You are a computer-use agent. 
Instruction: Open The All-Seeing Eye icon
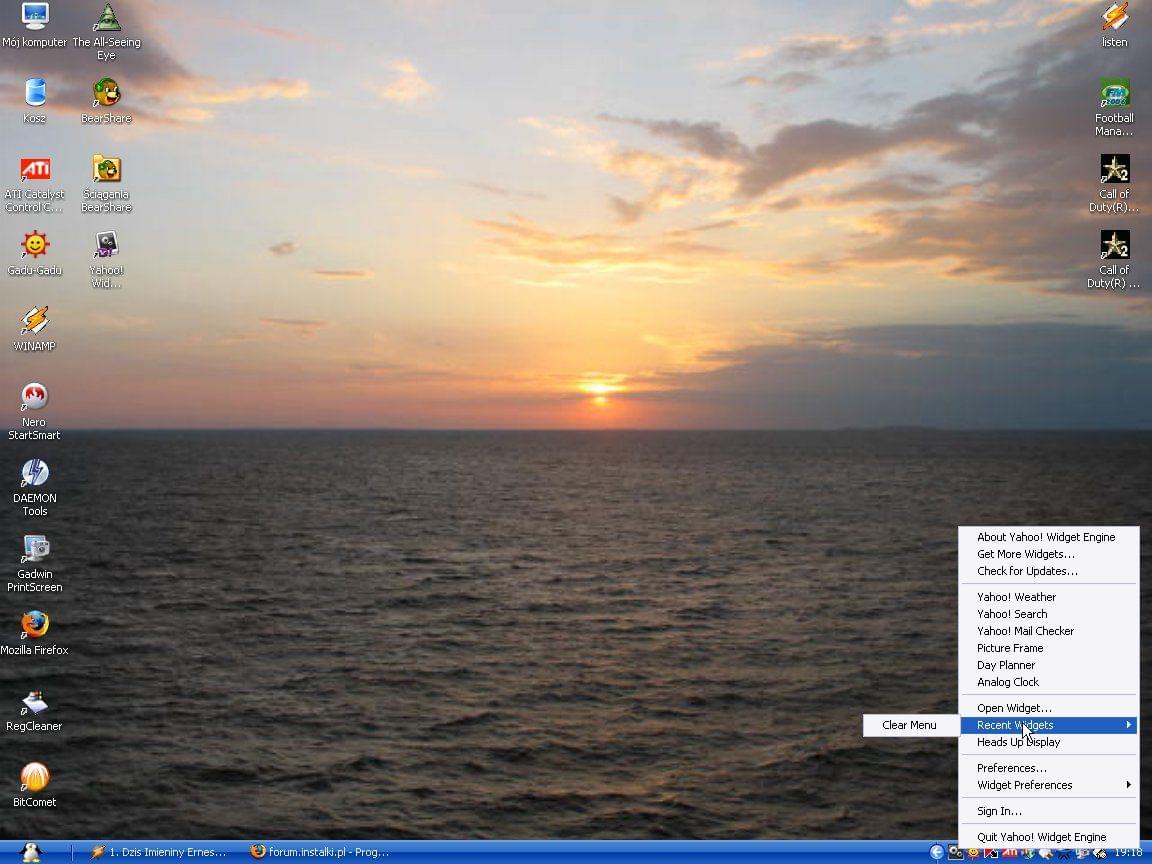pos(106,18)
